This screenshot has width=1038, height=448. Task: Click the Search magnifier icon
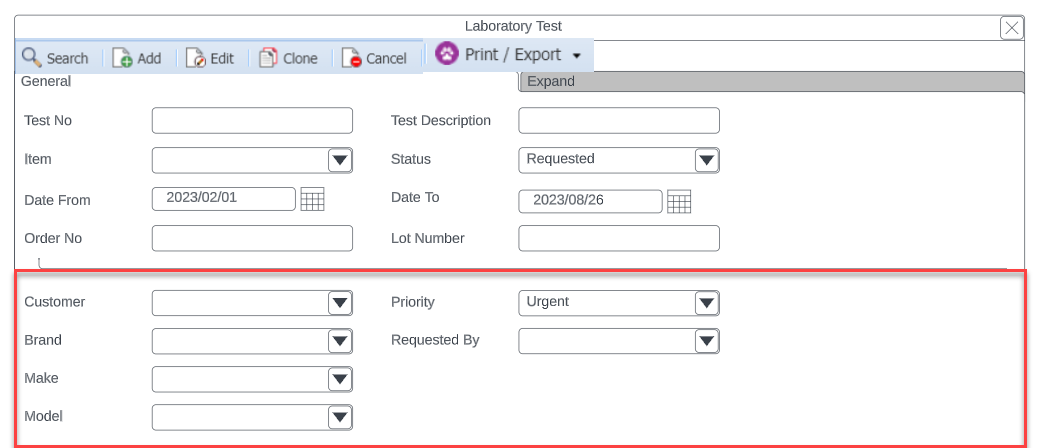click(31, 58)
